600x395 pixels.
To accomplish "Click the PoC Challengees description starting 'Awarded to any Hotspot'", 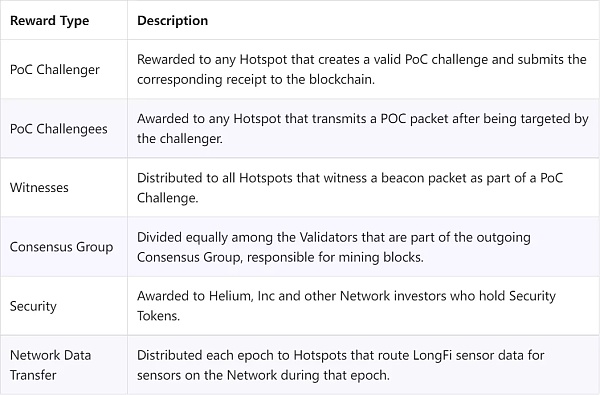I will click(362, 129).
